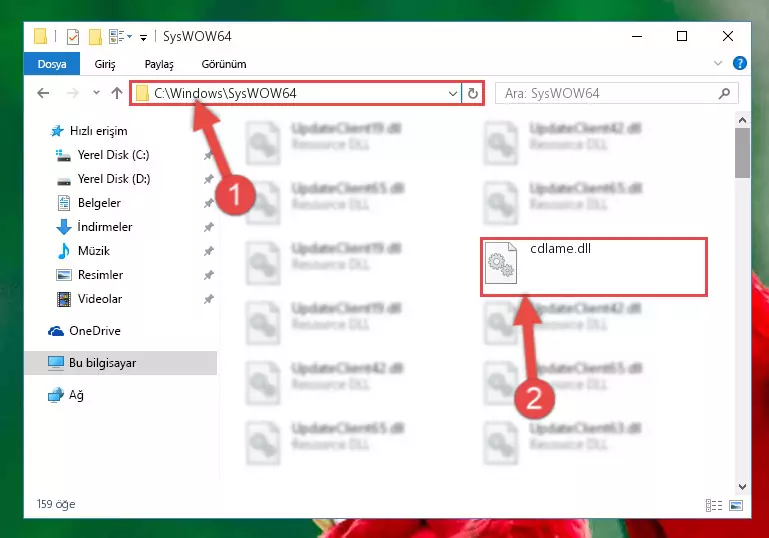This screenshot has width=769, height=538.
Task: Click the folder icon in title bar
Action: coord(41,36)
